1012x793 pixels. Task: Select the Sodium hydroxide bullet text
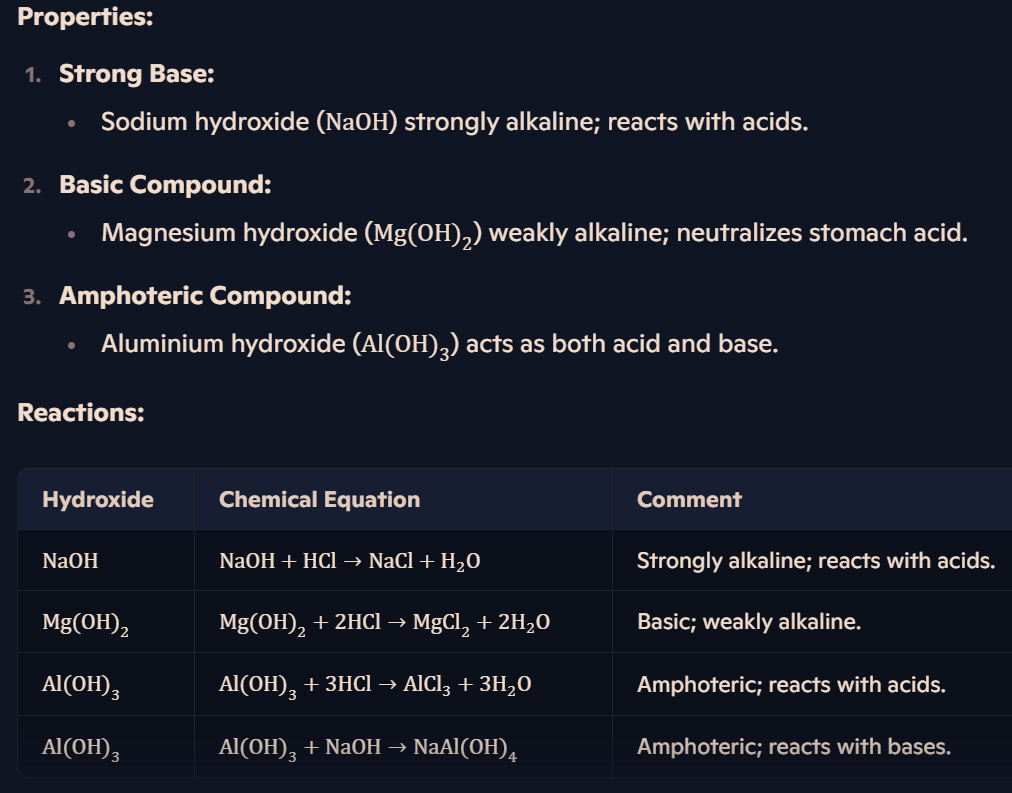[454, 122]
